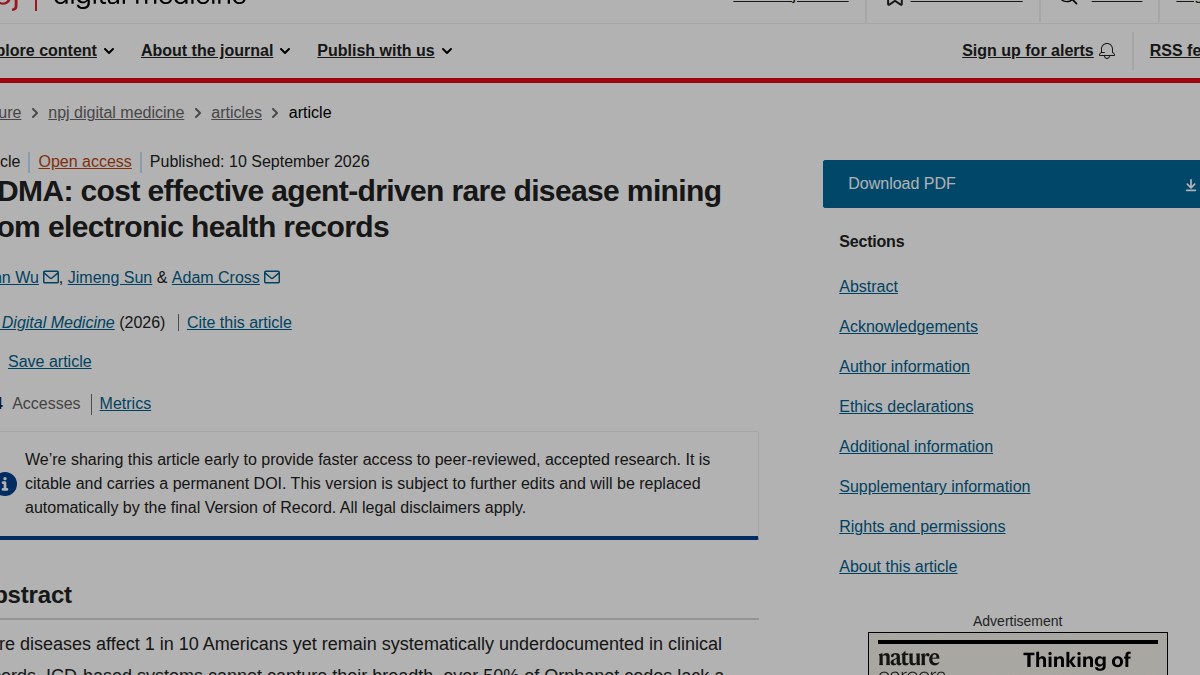Click Cite this article

coord(239,323)
